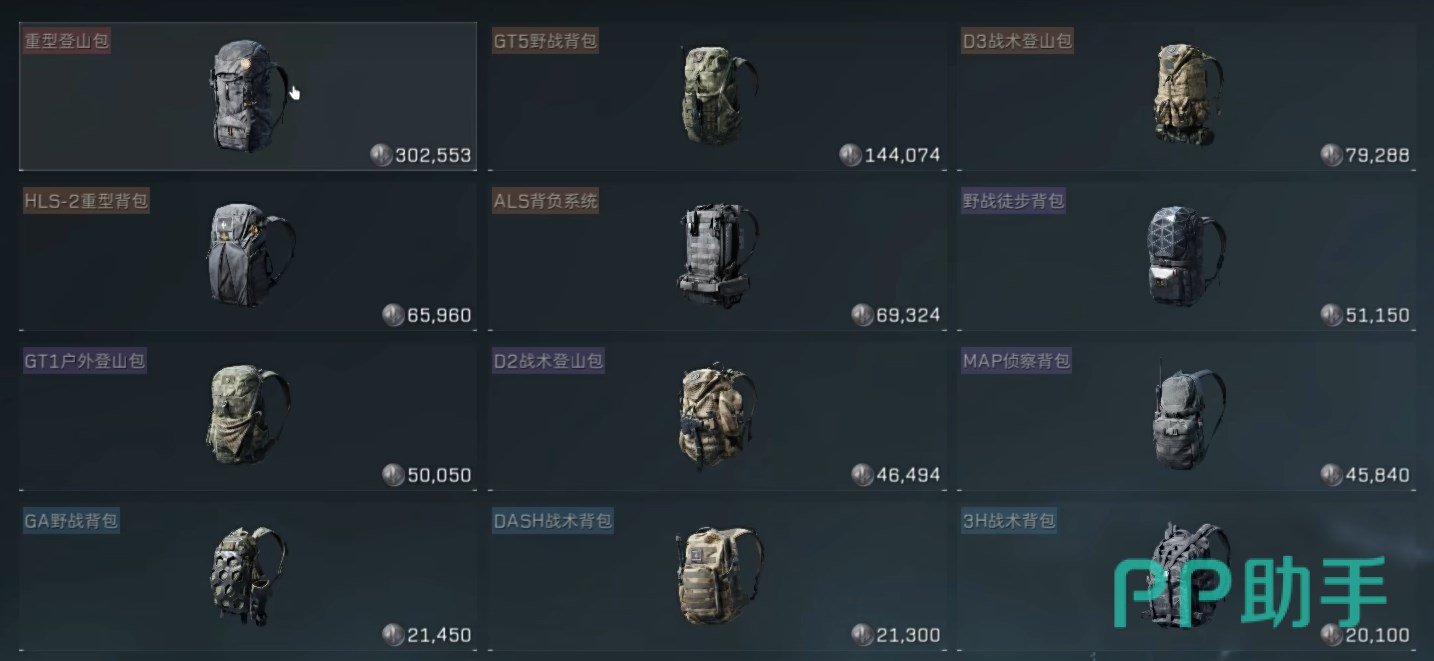Choose the HLS-2重型背包 backpack icon
The image size is (1434, 661).
click(249, 256)
